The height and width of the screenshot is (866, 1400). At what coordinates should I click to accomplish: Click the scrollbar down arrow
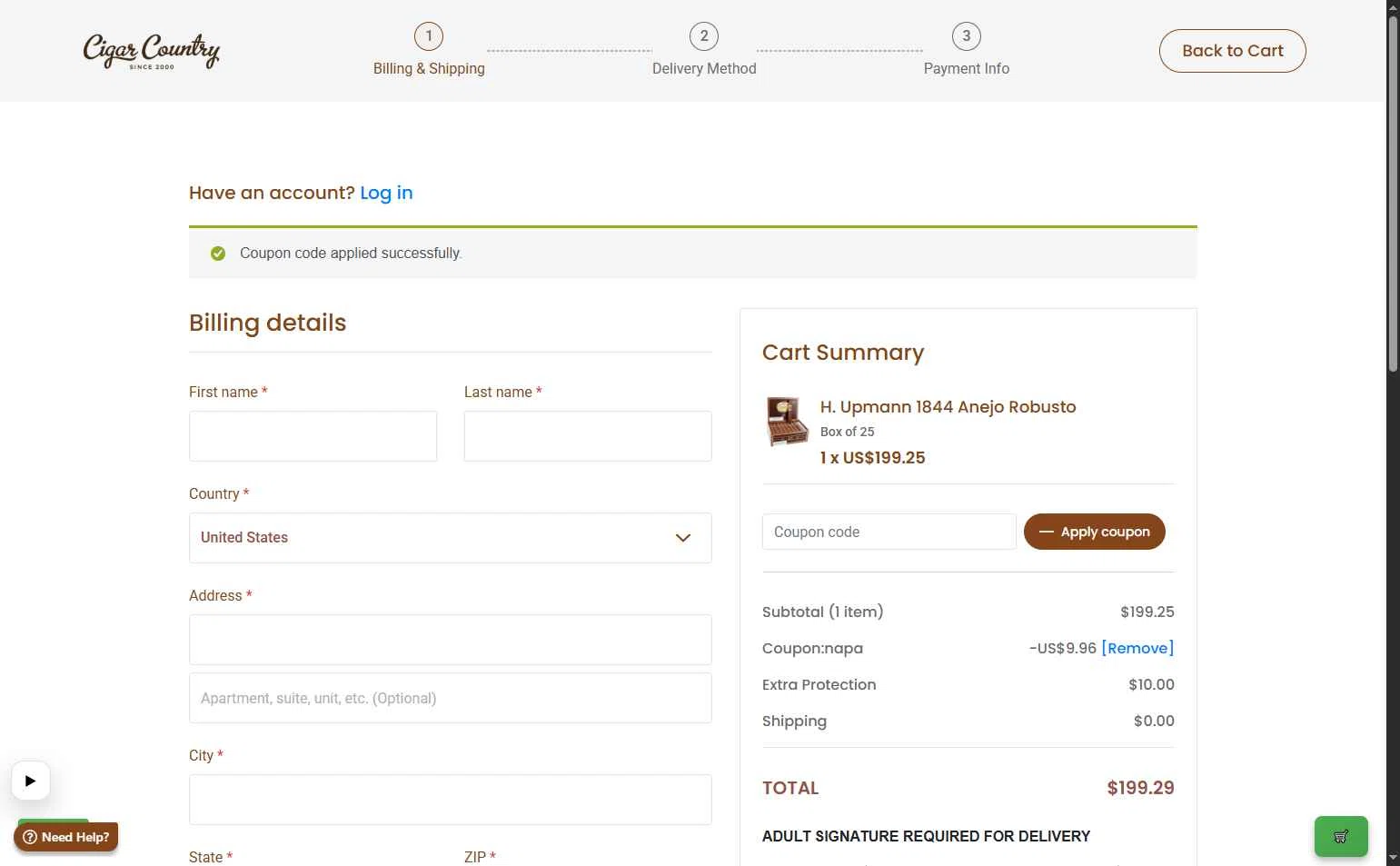pyautogui.click(x=1393, y=858)
